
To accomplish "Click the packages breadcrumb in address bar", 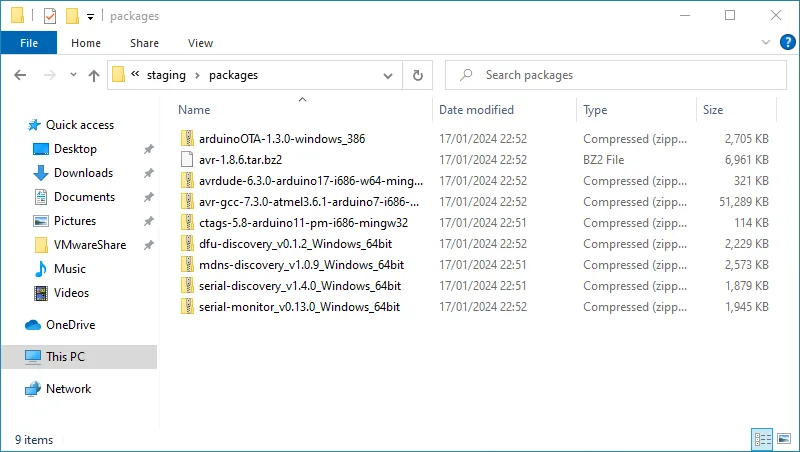I will (x=233, y=75).
